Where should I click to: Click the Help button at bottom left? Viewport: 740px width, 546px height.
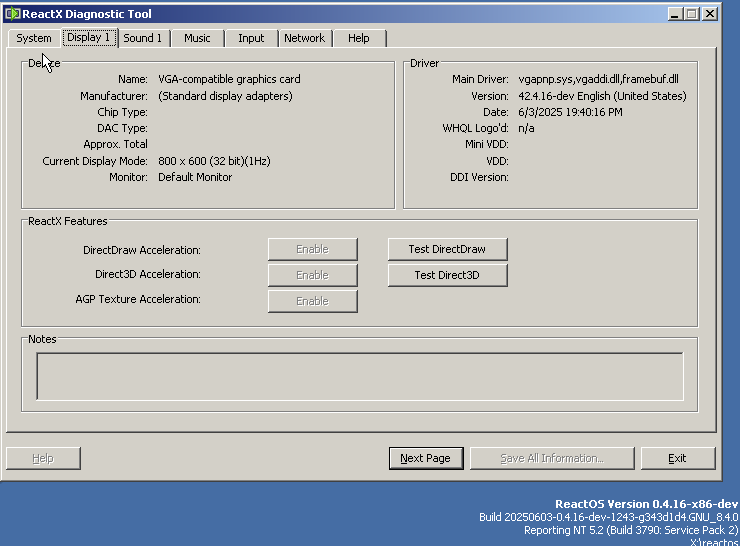pos(43,458)
